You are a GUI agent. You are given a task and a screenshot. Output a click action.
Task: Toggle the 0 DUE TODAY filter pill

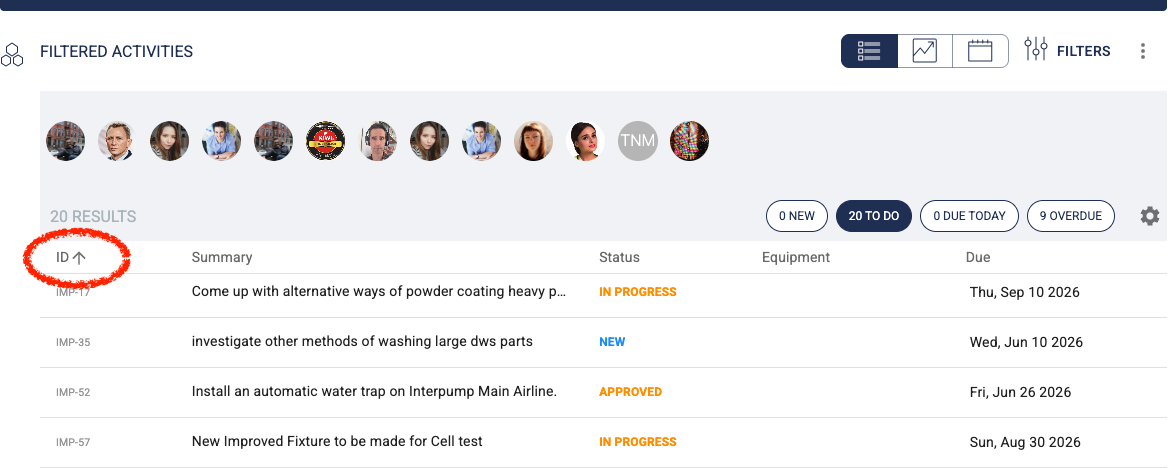pyautogui.click(x=969, y=216)
